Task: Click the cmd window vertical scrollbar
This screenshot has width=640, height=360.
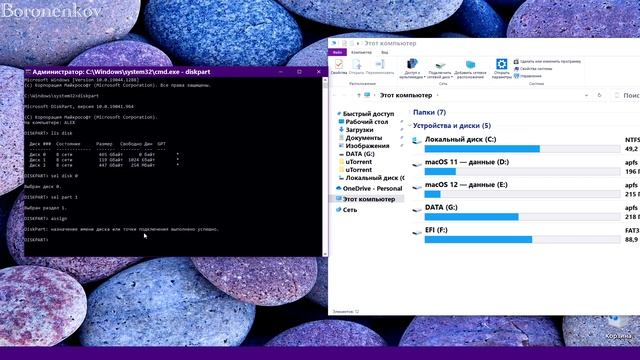Action: (x=325, y=167)
